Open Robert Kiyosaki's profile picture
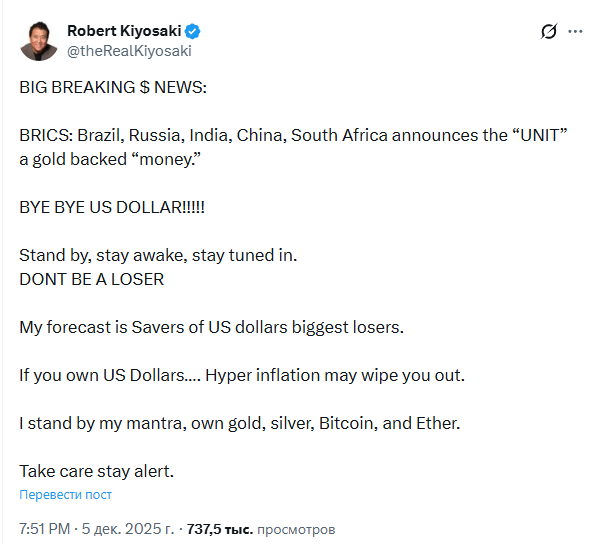The height and width of the screenshot is (544, 601). (39, 40)
